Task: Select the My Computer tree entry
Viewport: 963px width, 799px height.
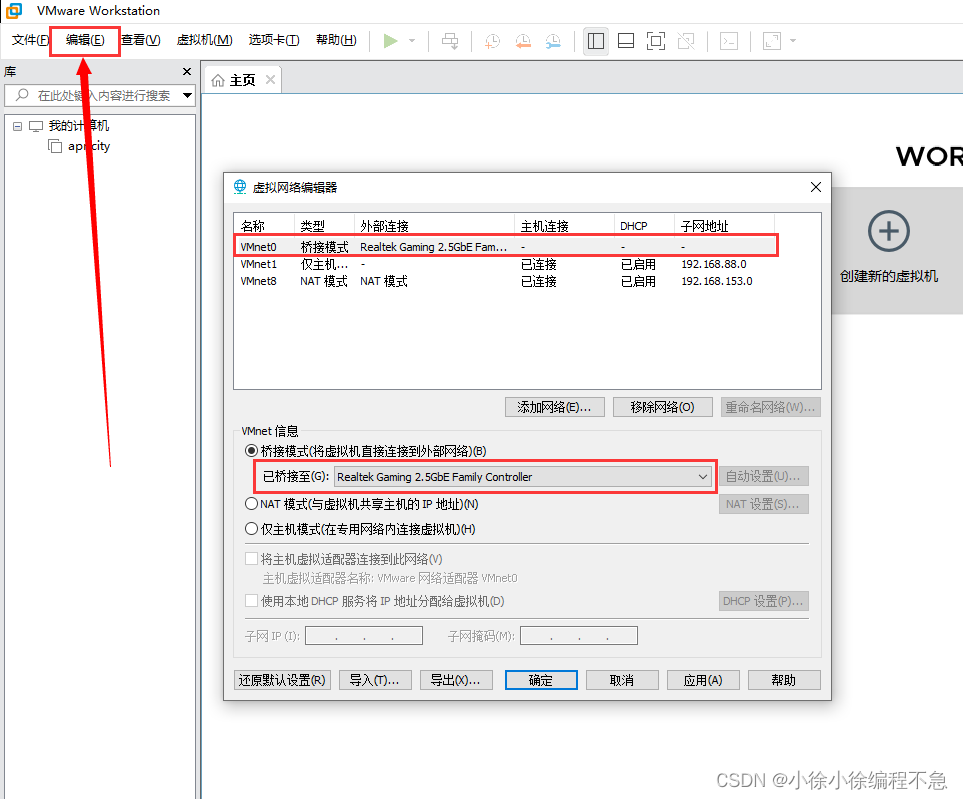Action: (x=79, y=126)
